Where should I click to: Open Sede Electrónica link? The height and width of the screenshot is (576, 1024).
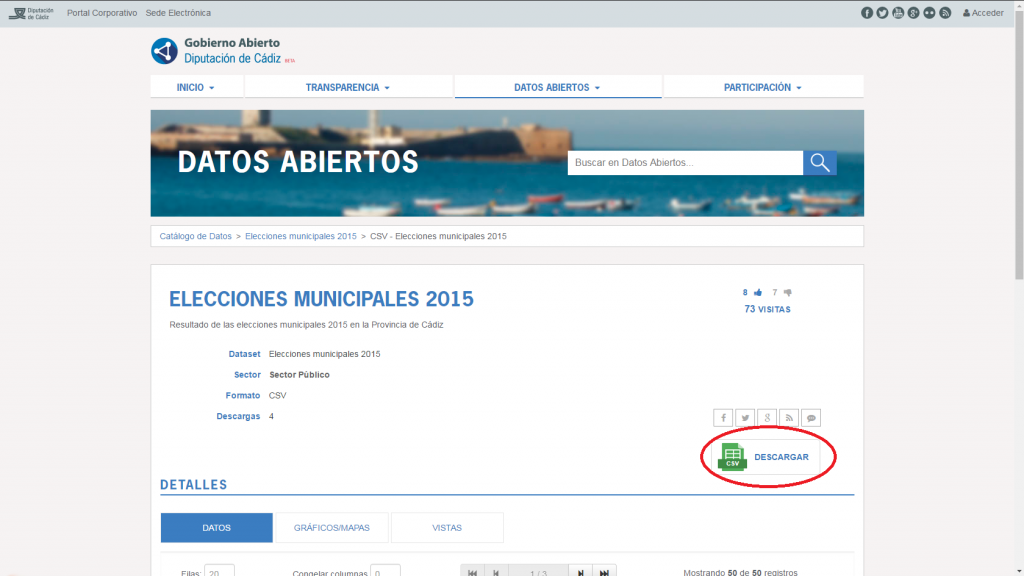coord(178,13)
